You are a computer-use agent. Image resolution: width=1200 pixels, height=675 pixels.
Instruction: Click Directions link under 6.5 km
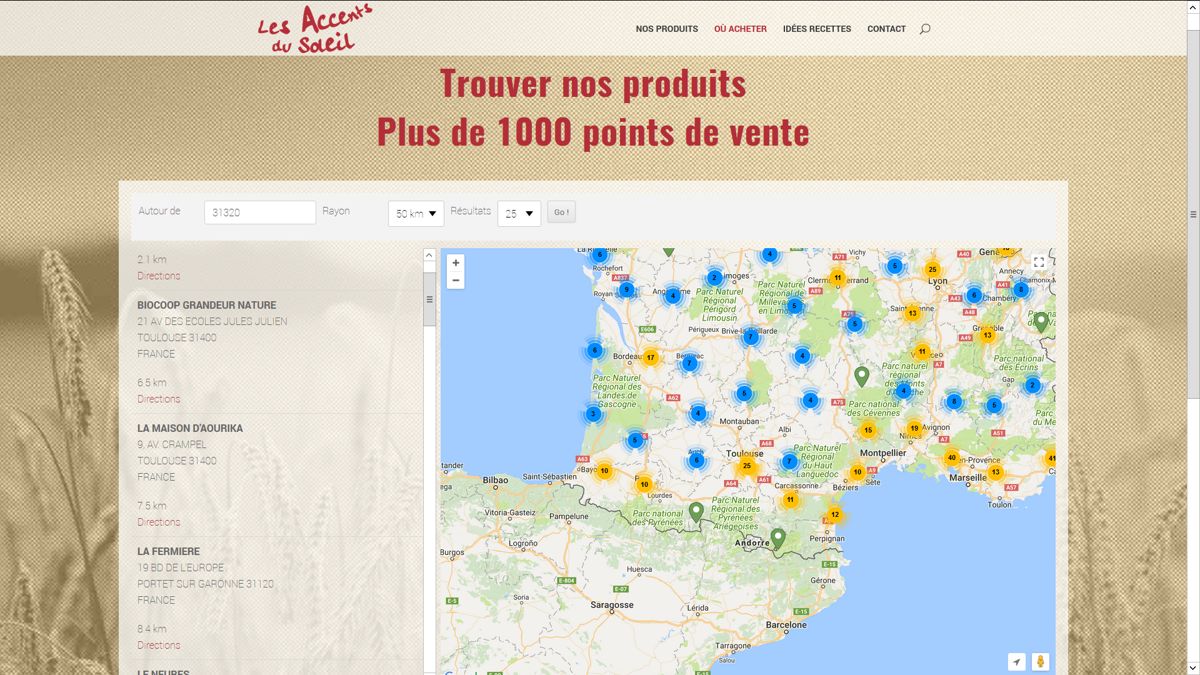point(159,399)
